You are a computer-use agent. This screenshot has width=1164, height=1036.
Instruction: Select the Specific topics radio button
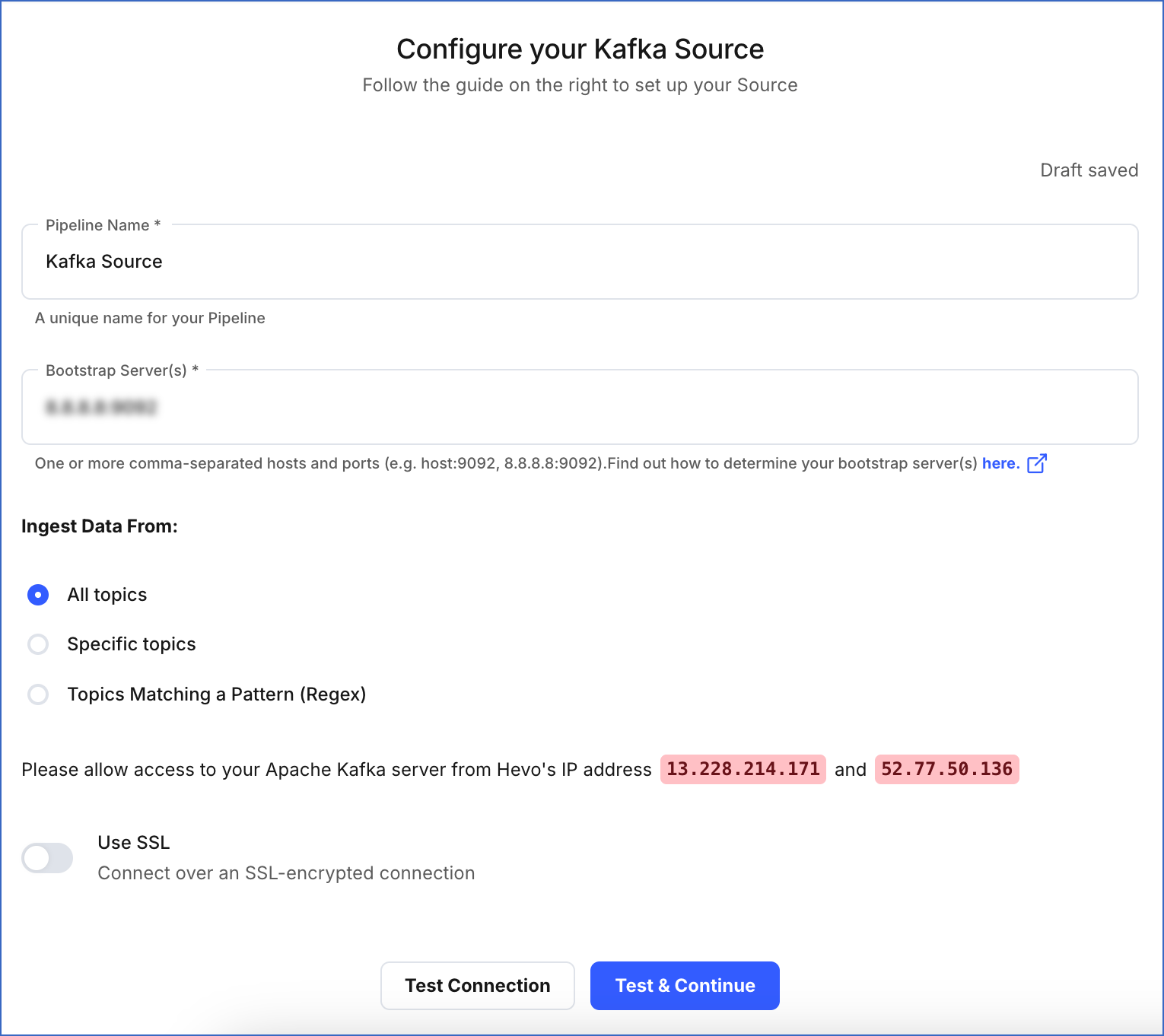37,644
